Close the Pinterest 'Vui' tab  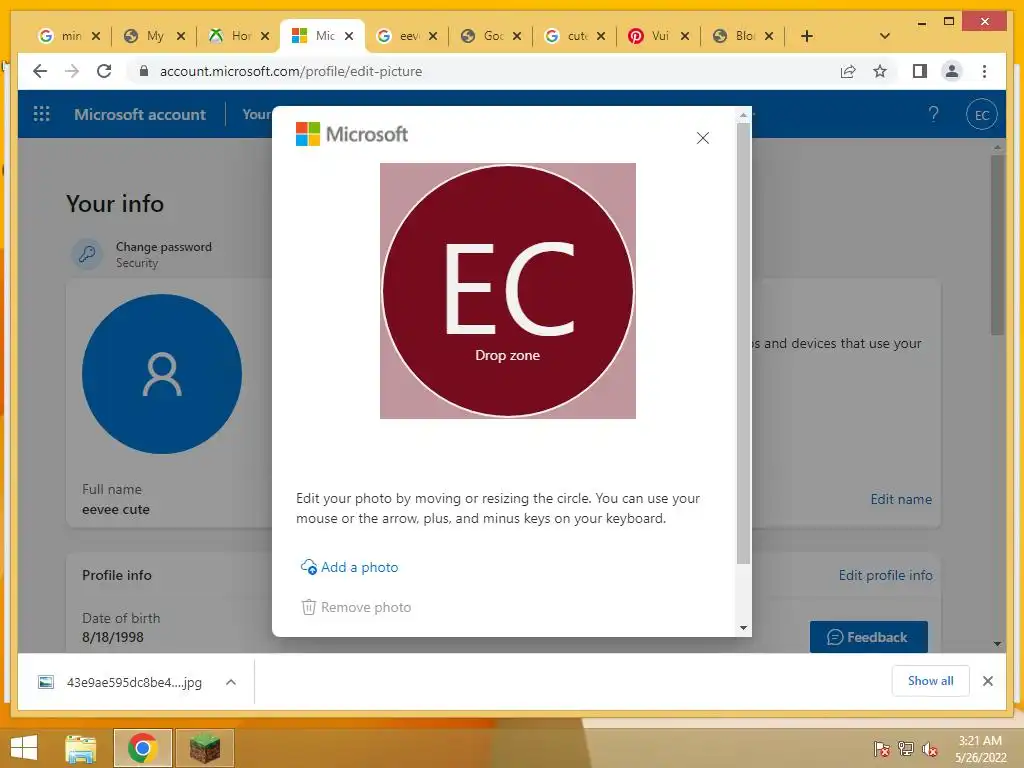coord(684,36)
